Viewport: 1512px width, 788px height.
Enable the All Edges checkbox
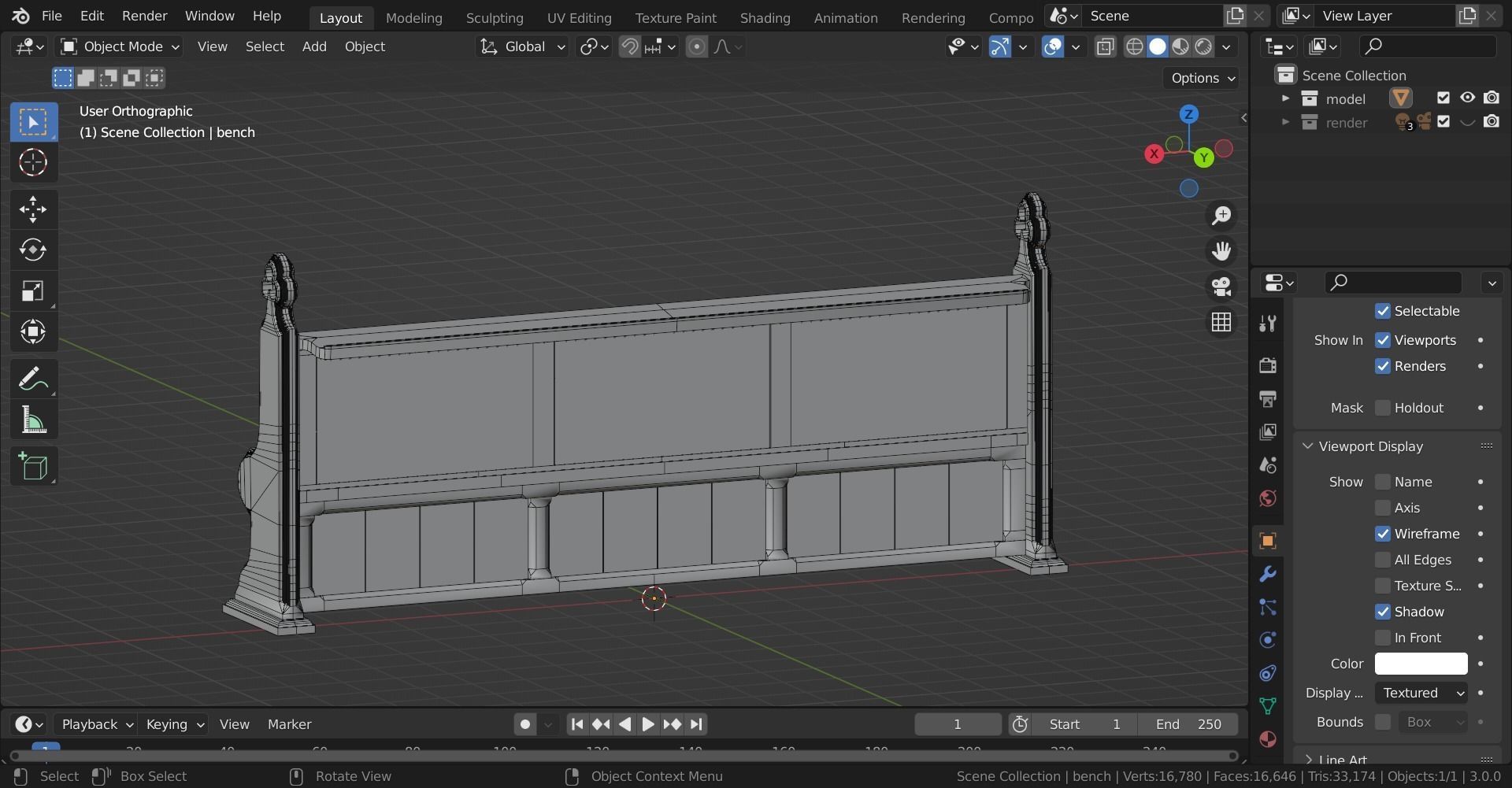pos(1383,560)
